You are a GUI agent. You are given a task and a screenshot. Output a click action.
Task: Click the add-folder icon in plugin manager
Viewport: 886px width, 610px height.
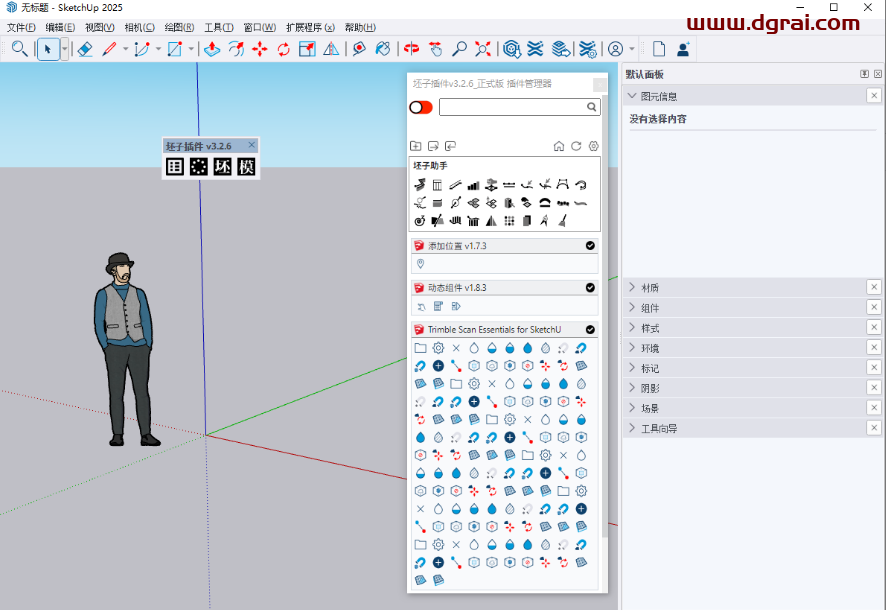coord(415,146)
